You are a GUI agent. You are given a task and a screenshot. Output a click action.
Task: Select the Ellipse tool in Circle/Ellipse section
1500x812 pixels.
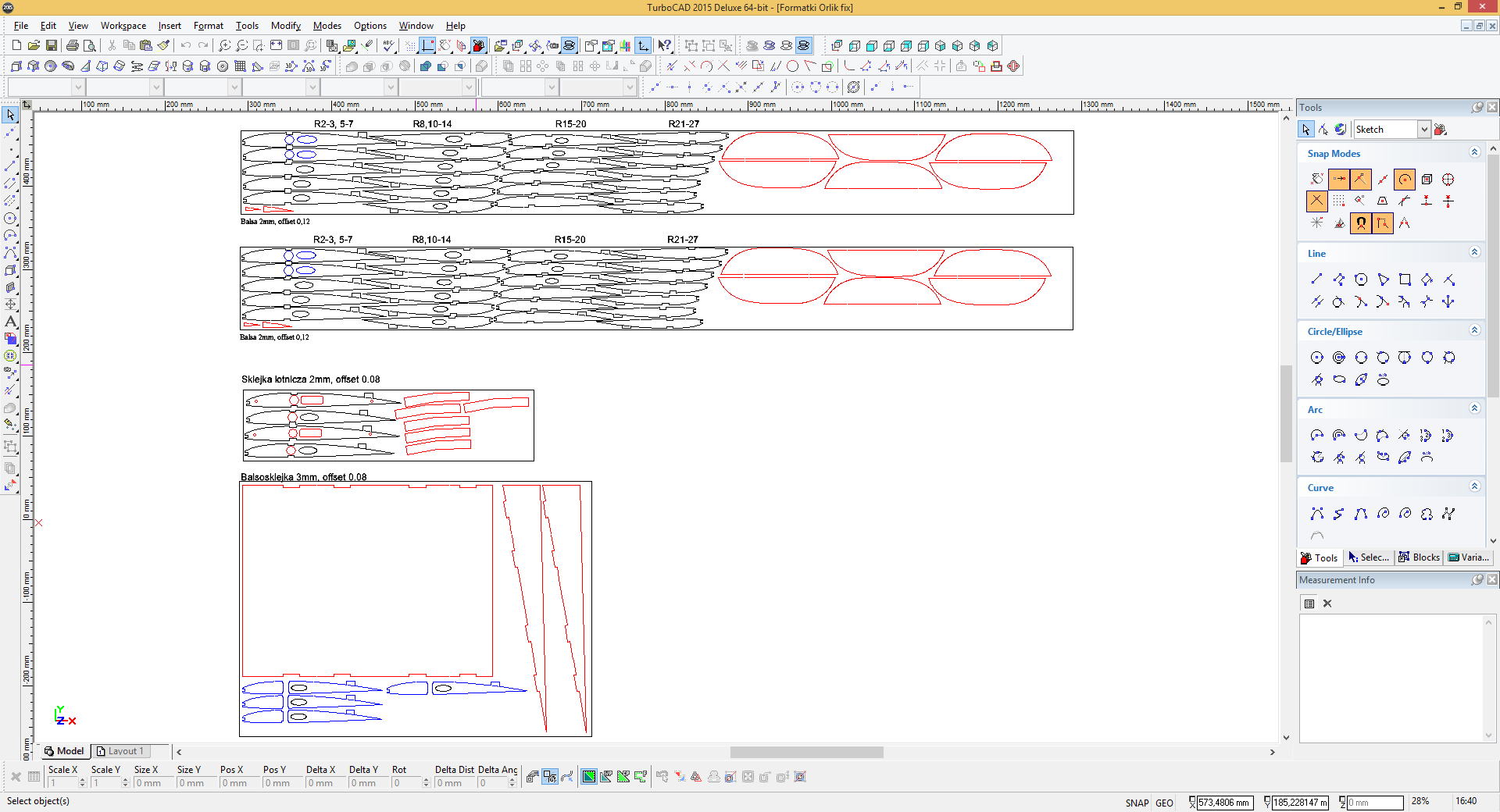(1339, 380)
